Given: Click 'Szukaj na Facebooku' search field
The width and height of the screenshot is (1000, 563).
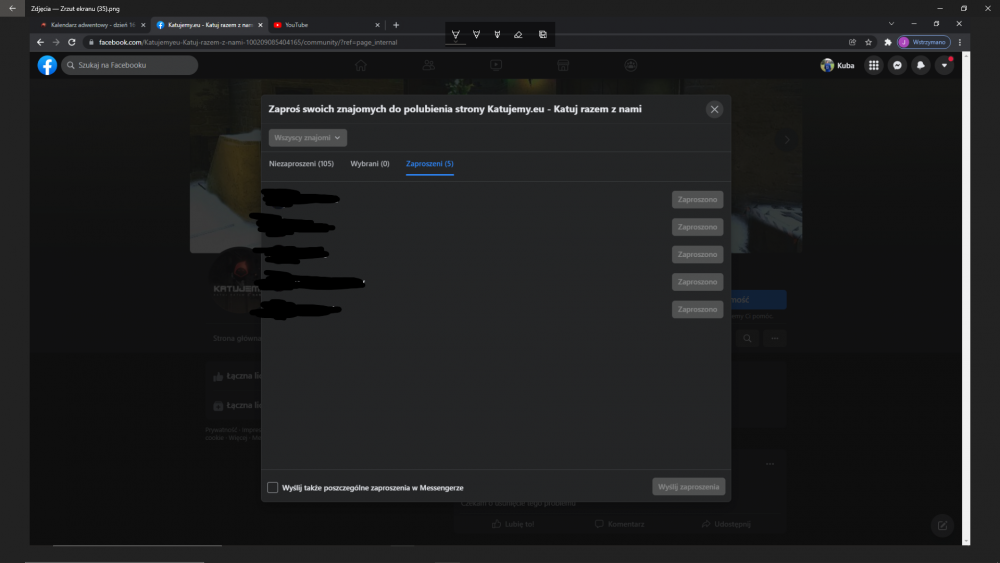Looking at the screenshot, I should pyautogui.click(x=129, y=65).
